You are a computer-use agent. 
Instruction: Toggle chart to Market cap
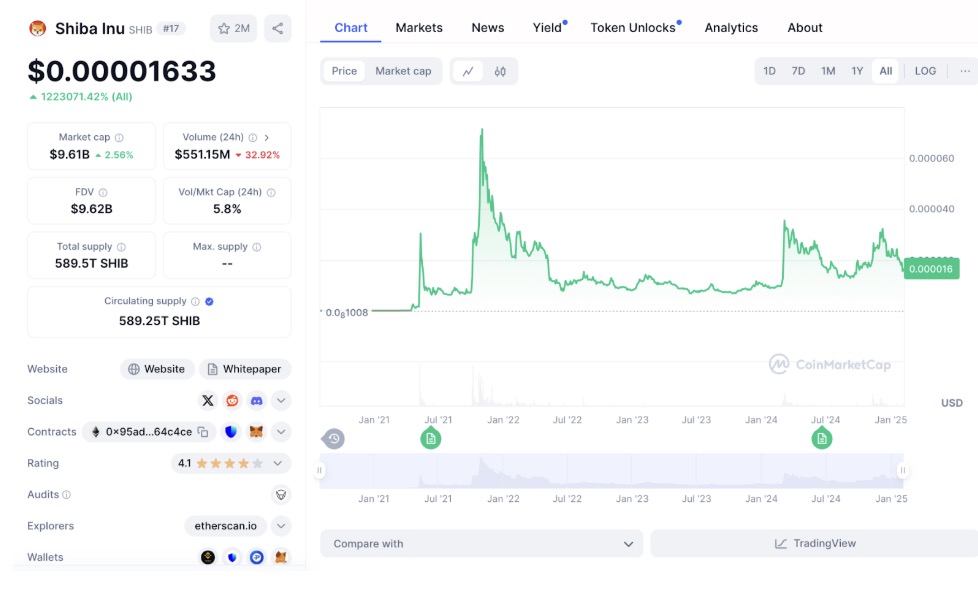coord(403,71)
